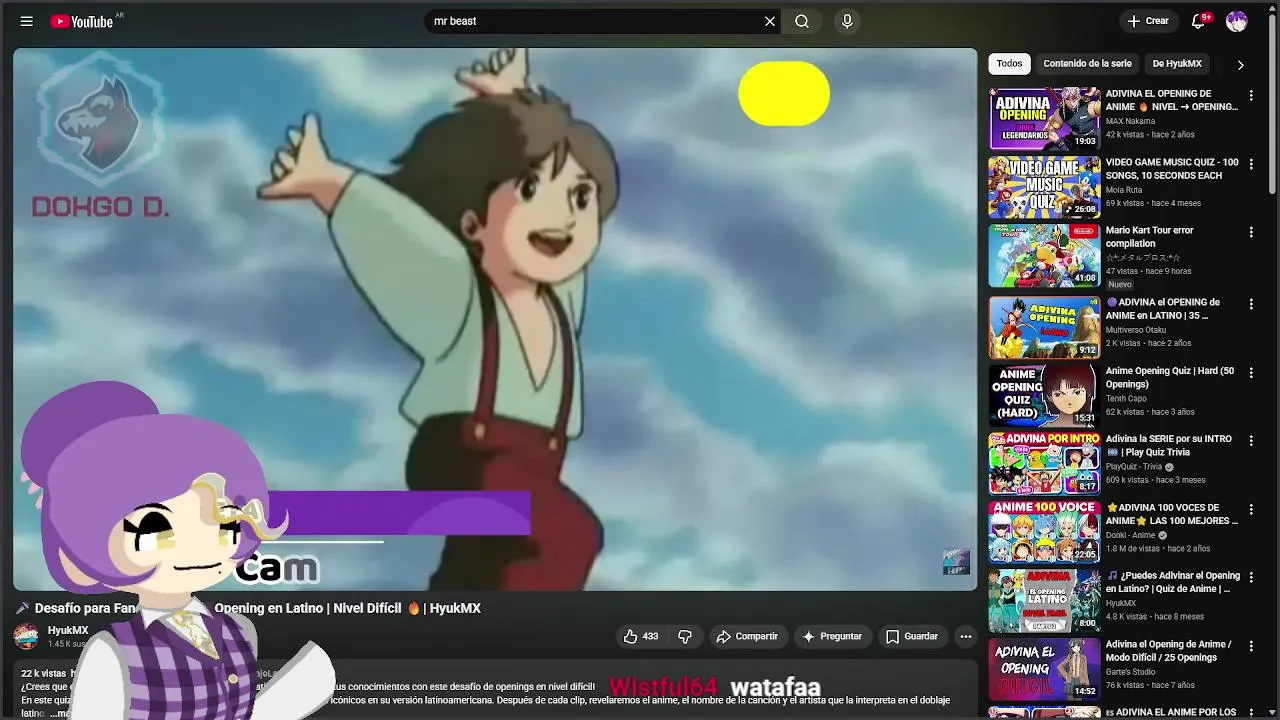
Task: Open El Opening Latino thumbnail 8:00
Action: click(x=1044, y=600)
